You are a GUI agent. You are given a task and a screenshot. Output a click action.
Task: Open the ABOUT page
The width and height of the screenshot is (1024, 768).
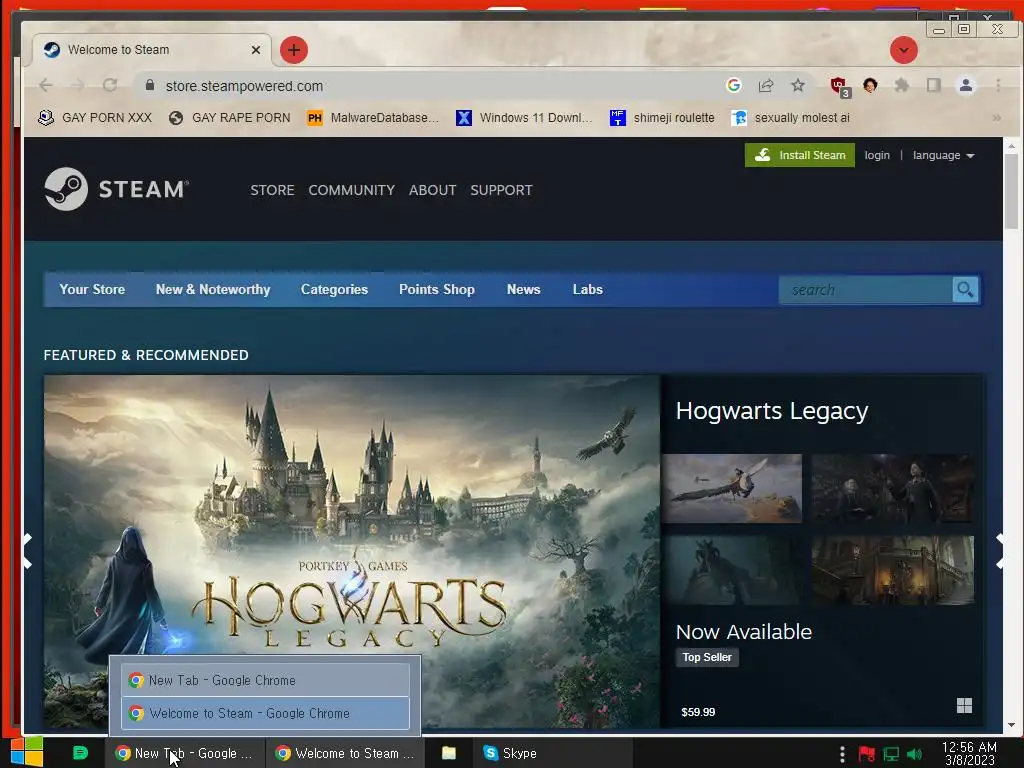(x=432, y=190)
